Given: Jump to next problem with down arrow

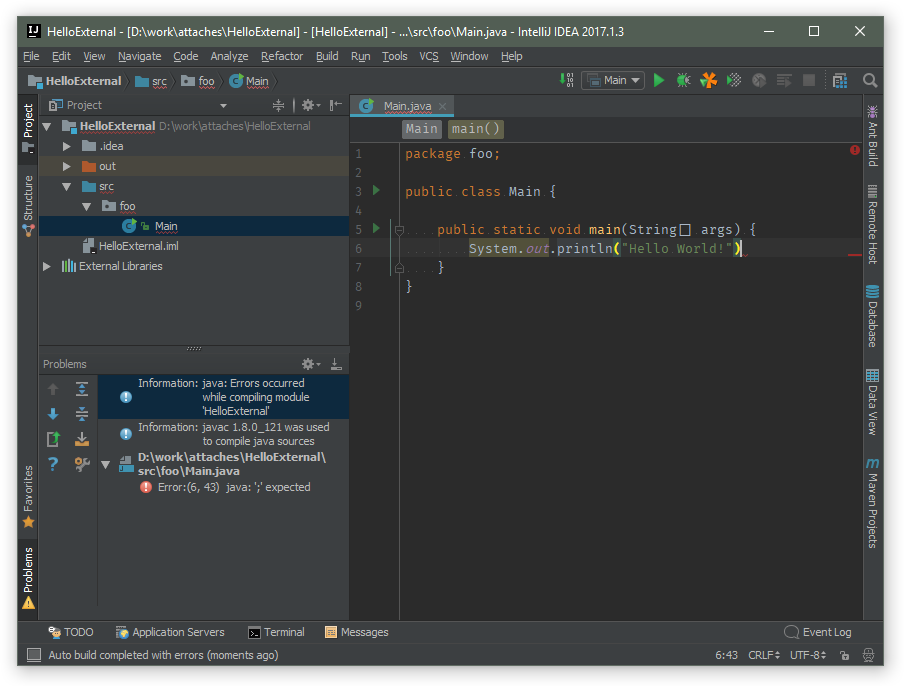Looking at the screenshot, I should (x=53, y=414).
